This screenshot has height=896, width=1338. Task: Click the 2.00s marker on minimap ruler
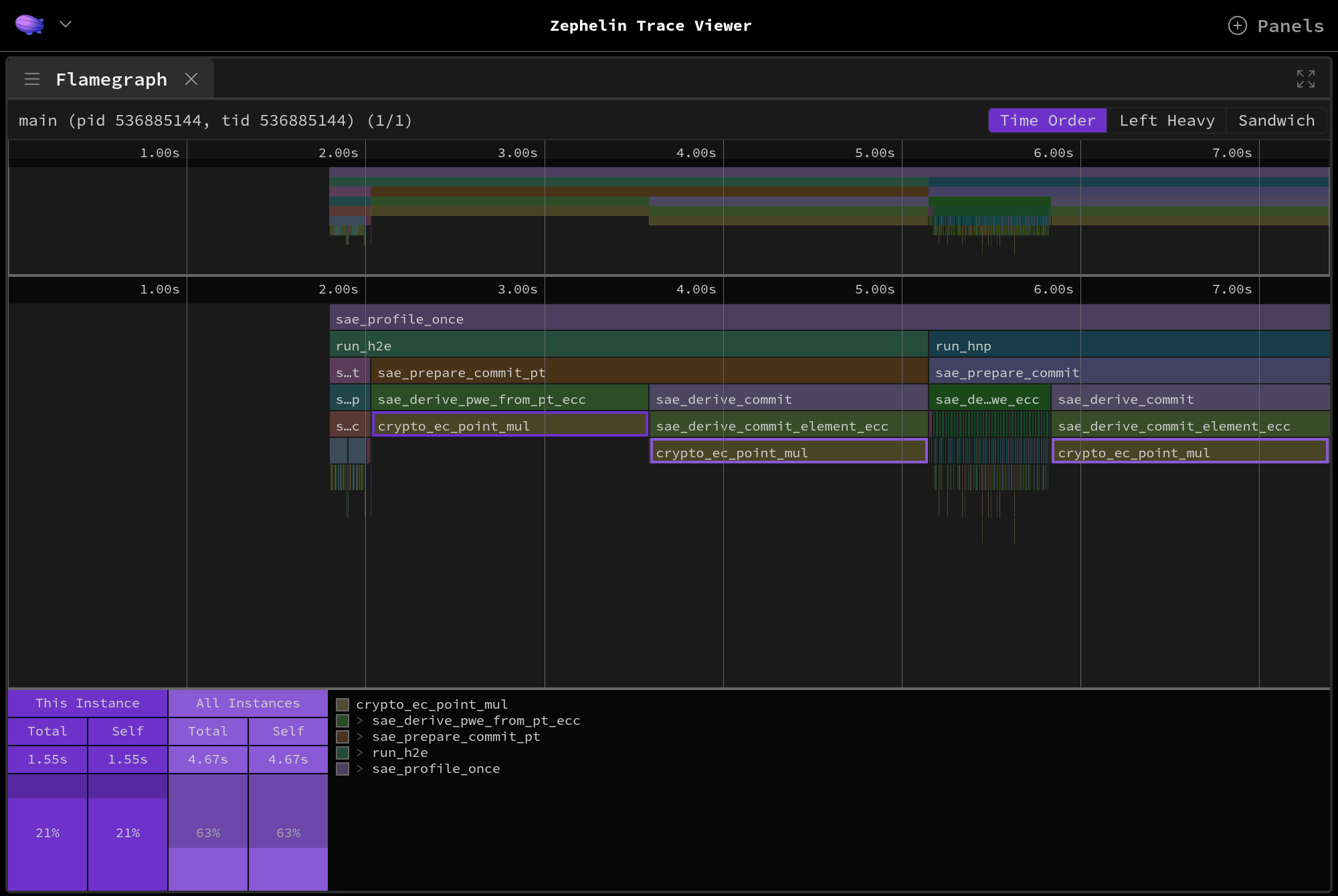pos(338,152)
